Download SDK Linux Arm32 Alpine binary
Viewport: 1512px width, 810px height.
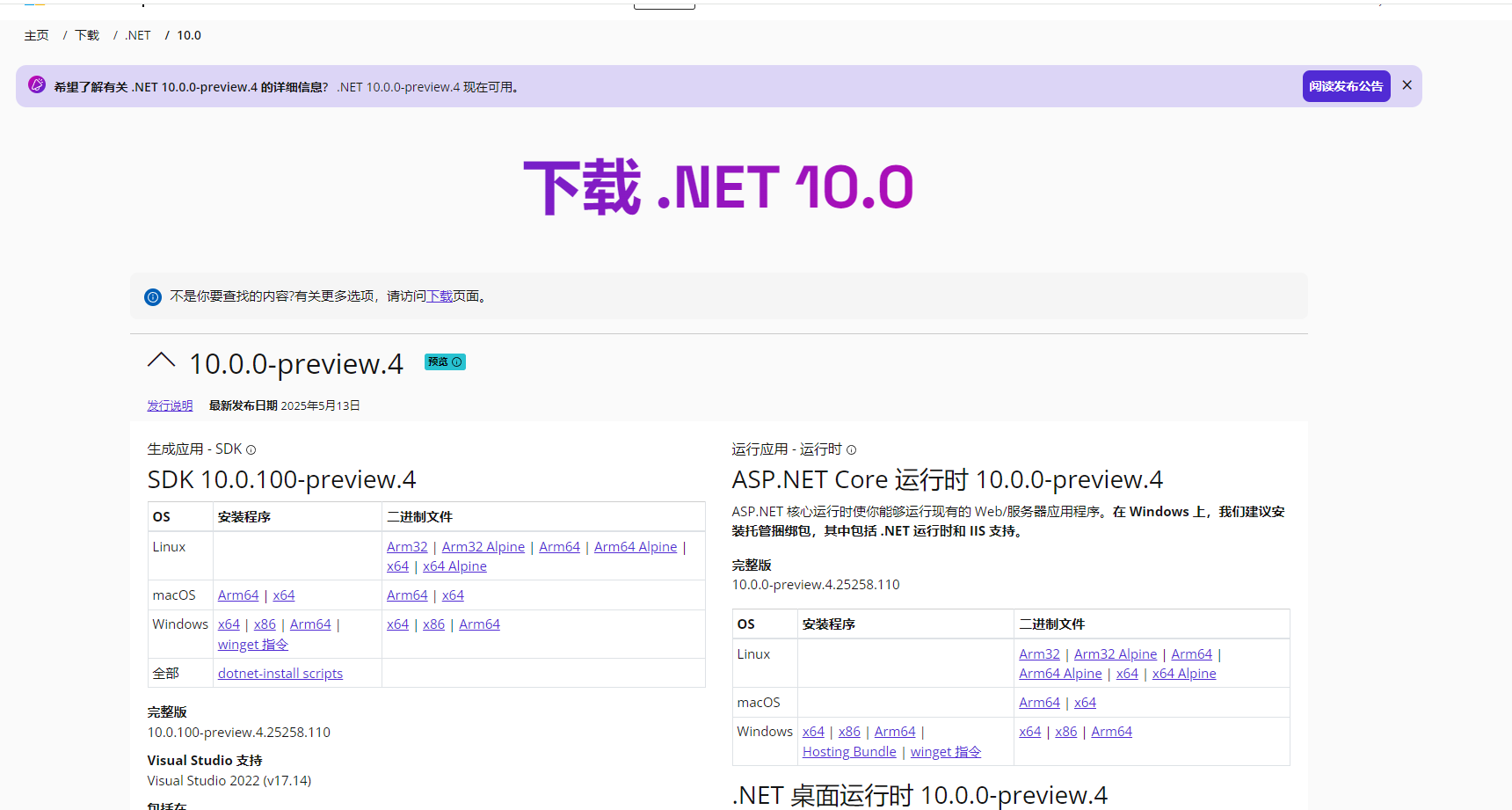[483, 547]
